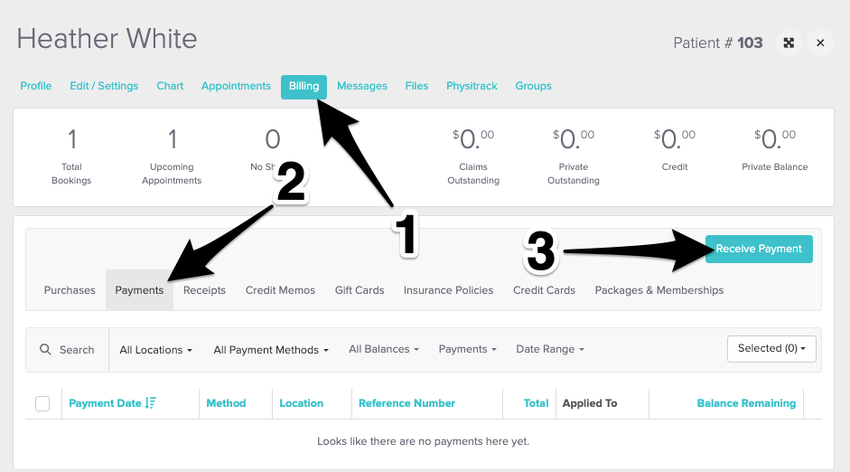Close the patient panel with X icon
The image size is (850, 472).
820,43
